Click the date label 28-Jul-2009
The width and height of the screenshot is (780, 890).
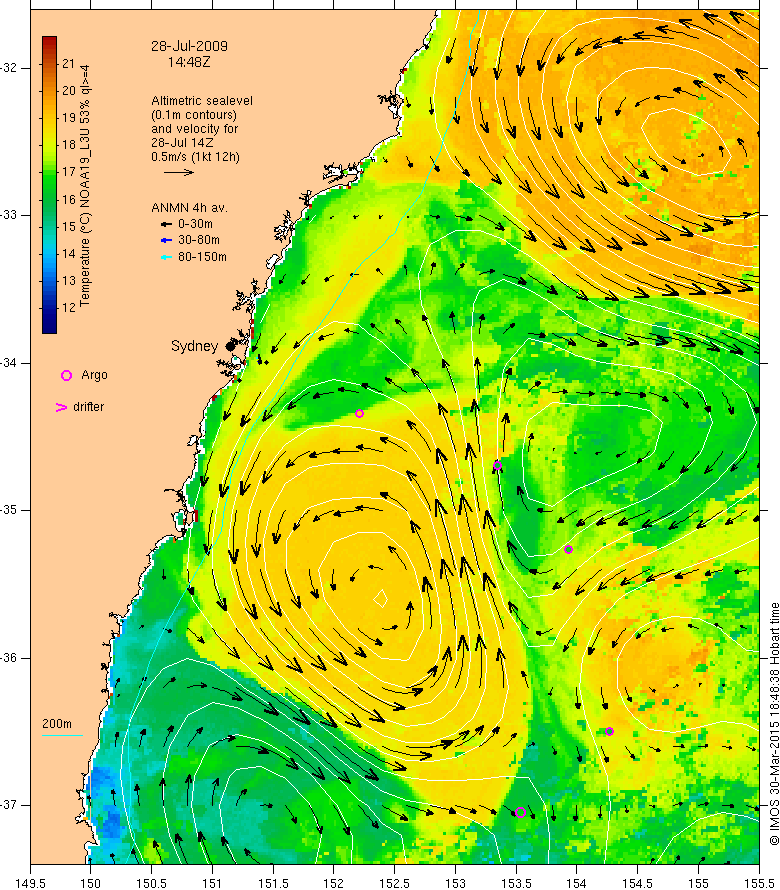click(189, 46)
